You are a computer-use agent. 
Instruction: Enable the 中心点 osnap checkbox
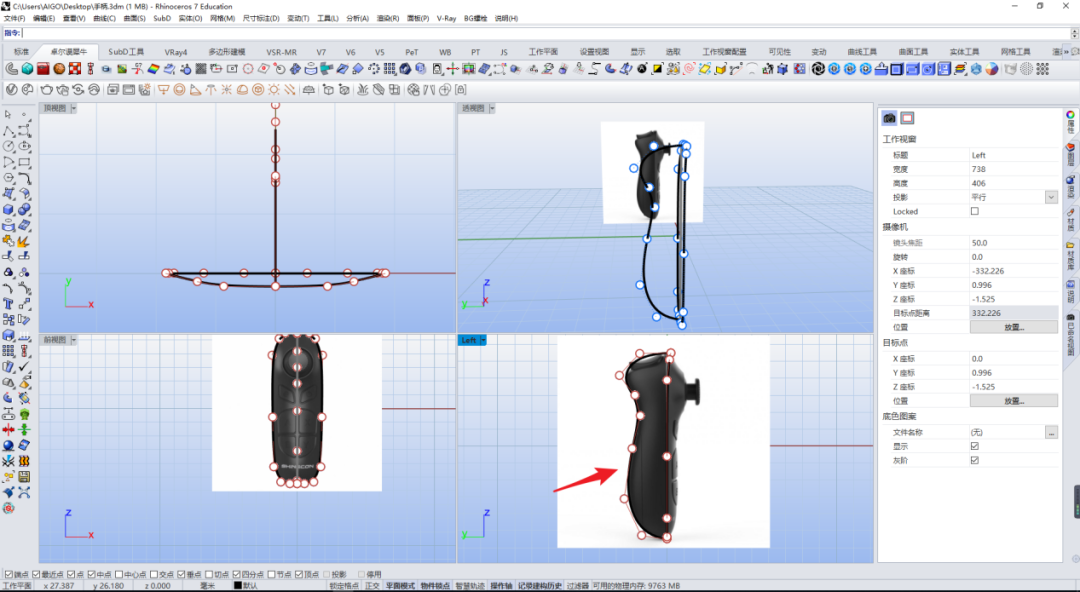point(119,574)
